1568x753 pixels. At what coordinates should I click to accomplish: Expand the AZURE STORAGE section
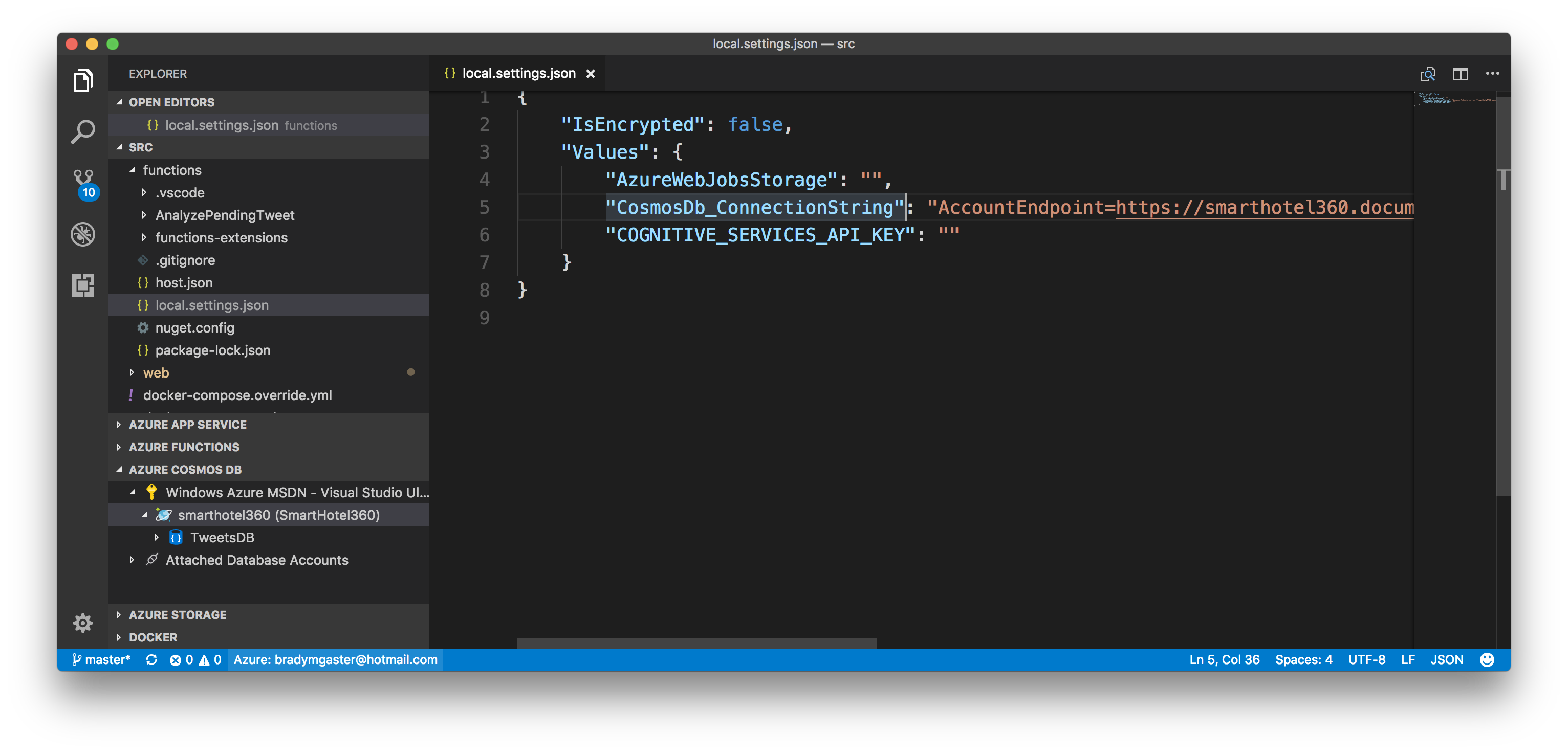click(x=177, y=615)
